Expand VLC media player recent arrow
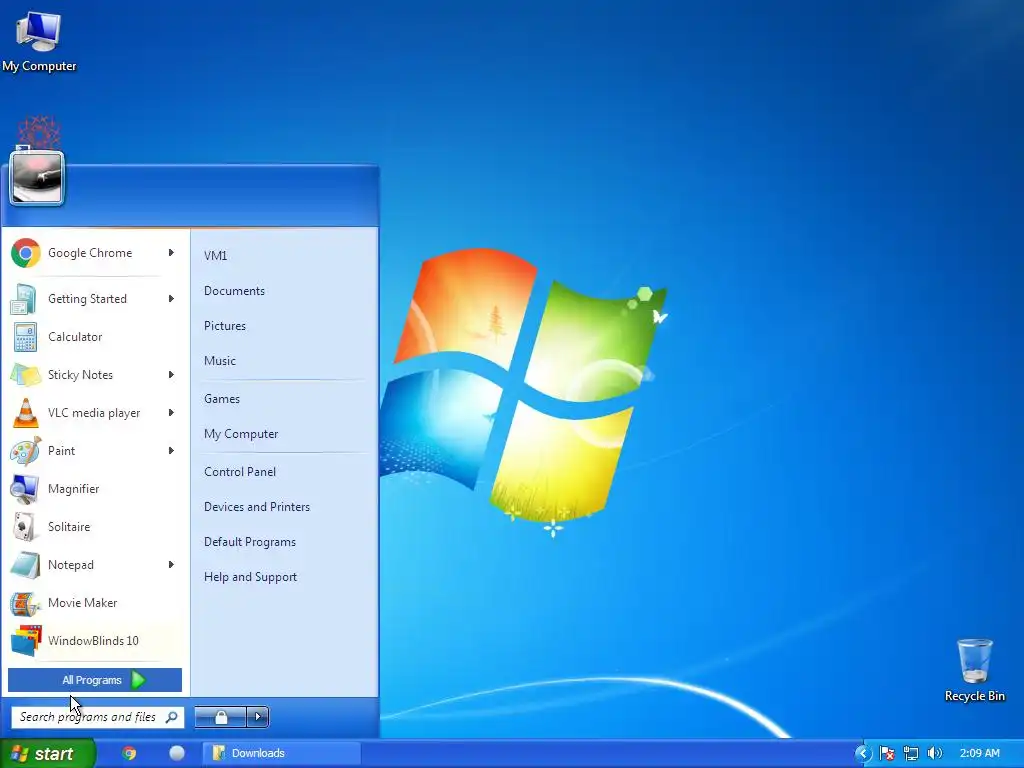Viewport: 1024px width, 768px height. coord(171,412)
